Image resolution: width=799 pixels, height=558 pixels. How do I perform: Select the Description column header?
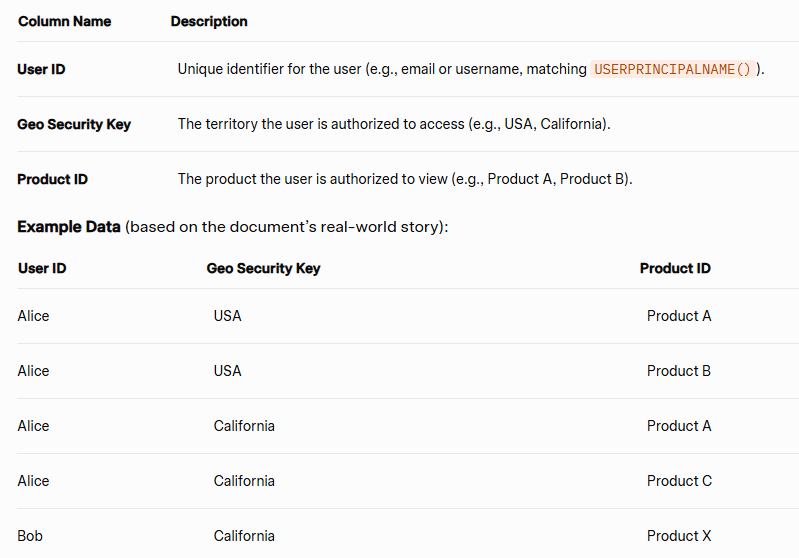[209, 21]
